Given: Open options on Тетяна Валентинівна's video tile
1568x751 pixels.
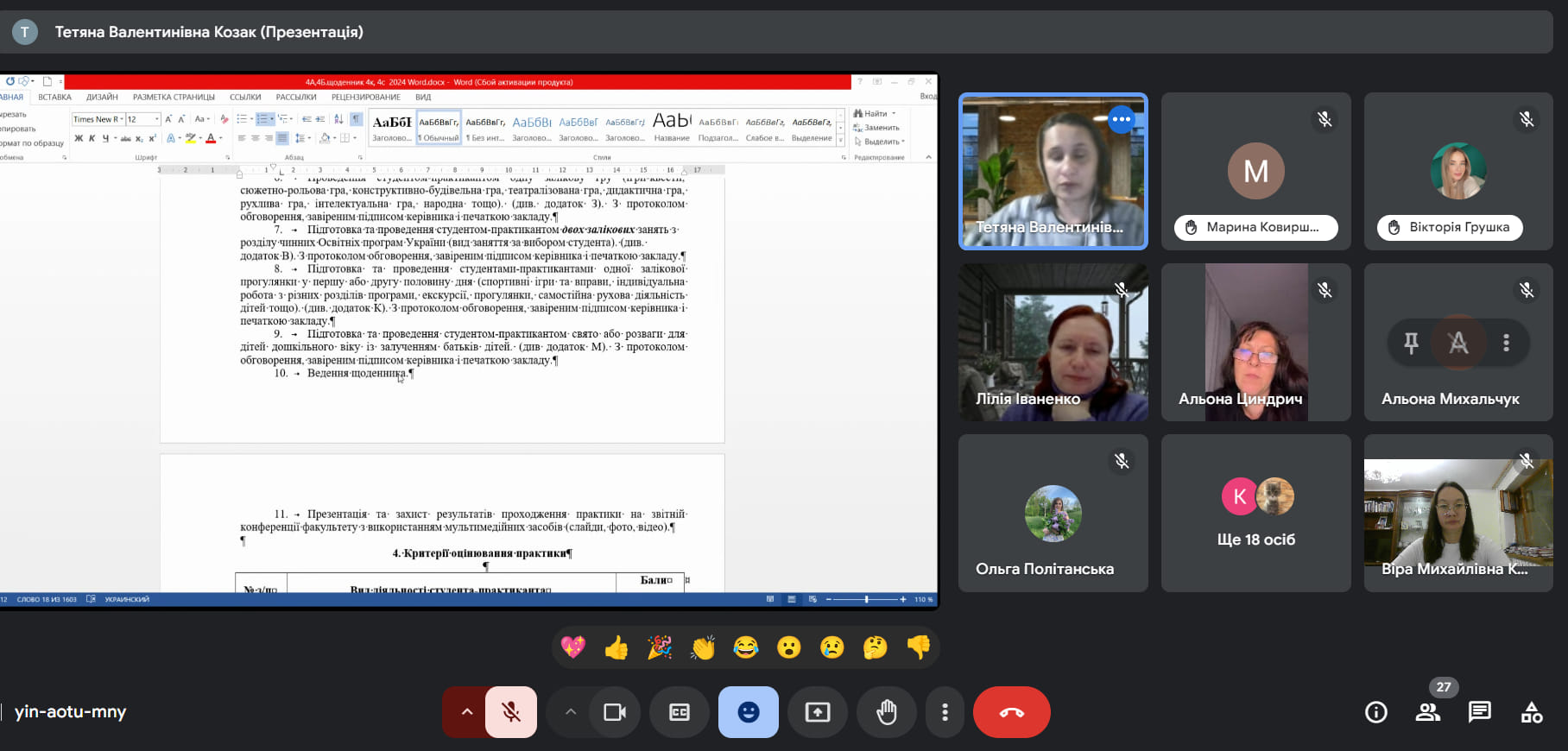Looking at the screenshot, I should pos(1122,119).
